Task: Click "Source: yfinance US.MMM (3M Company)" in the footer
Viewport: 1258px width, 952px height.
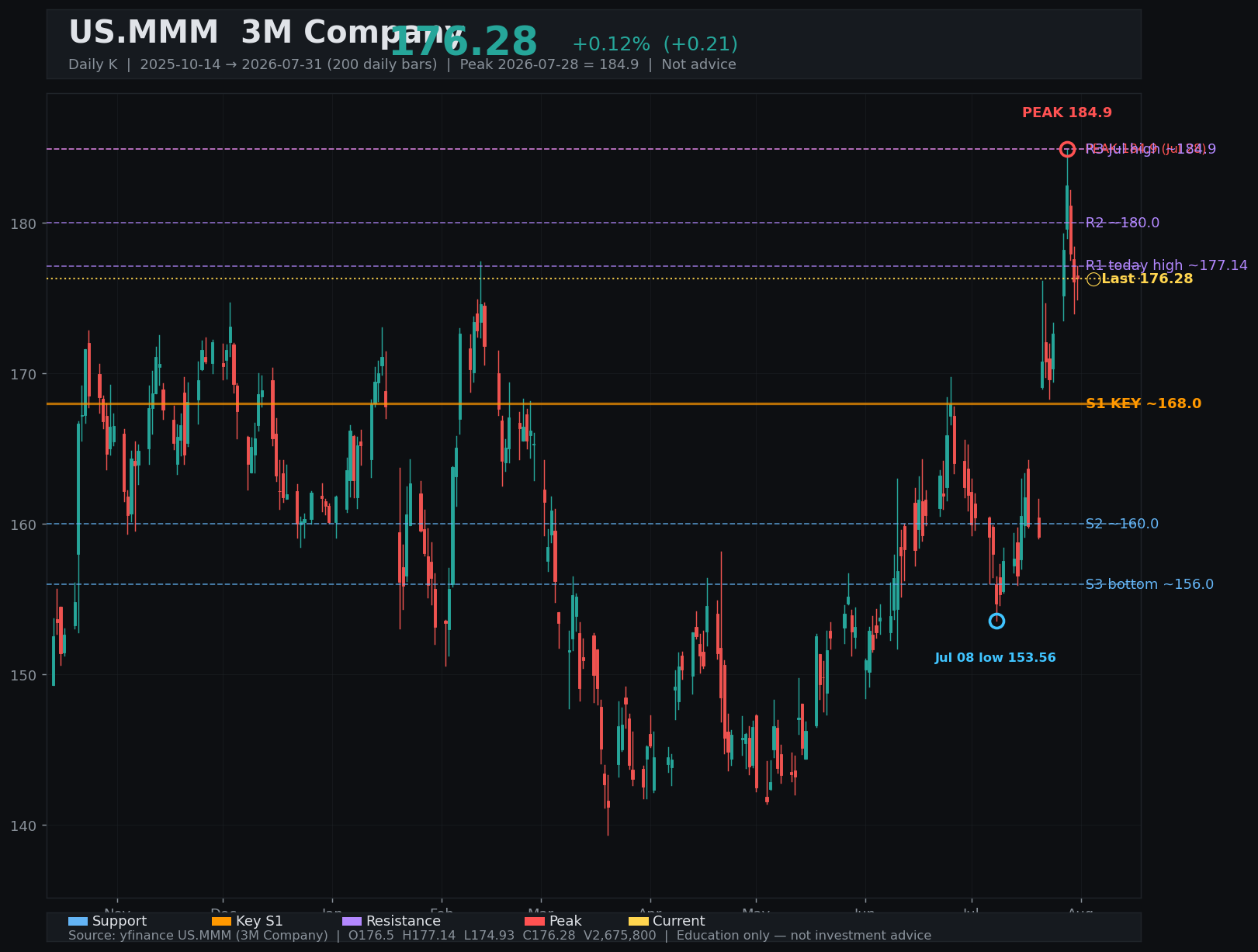Action: 198,936
